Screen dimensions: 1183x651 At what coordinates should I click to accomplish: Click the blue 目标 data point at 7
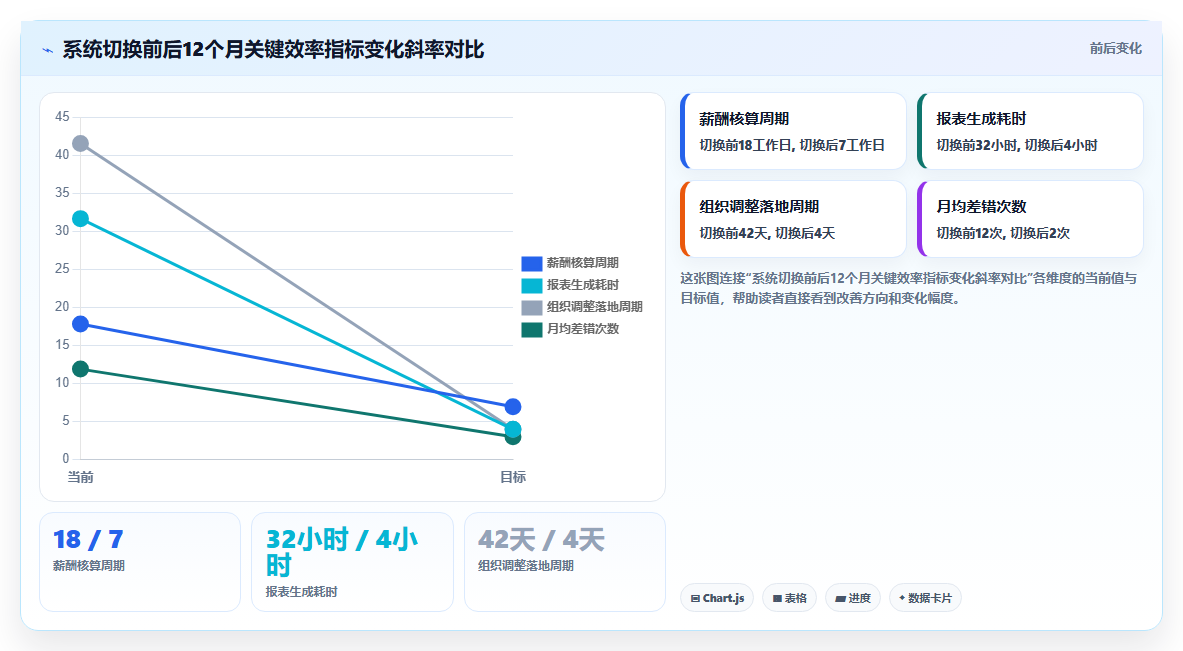click(513, 407)
